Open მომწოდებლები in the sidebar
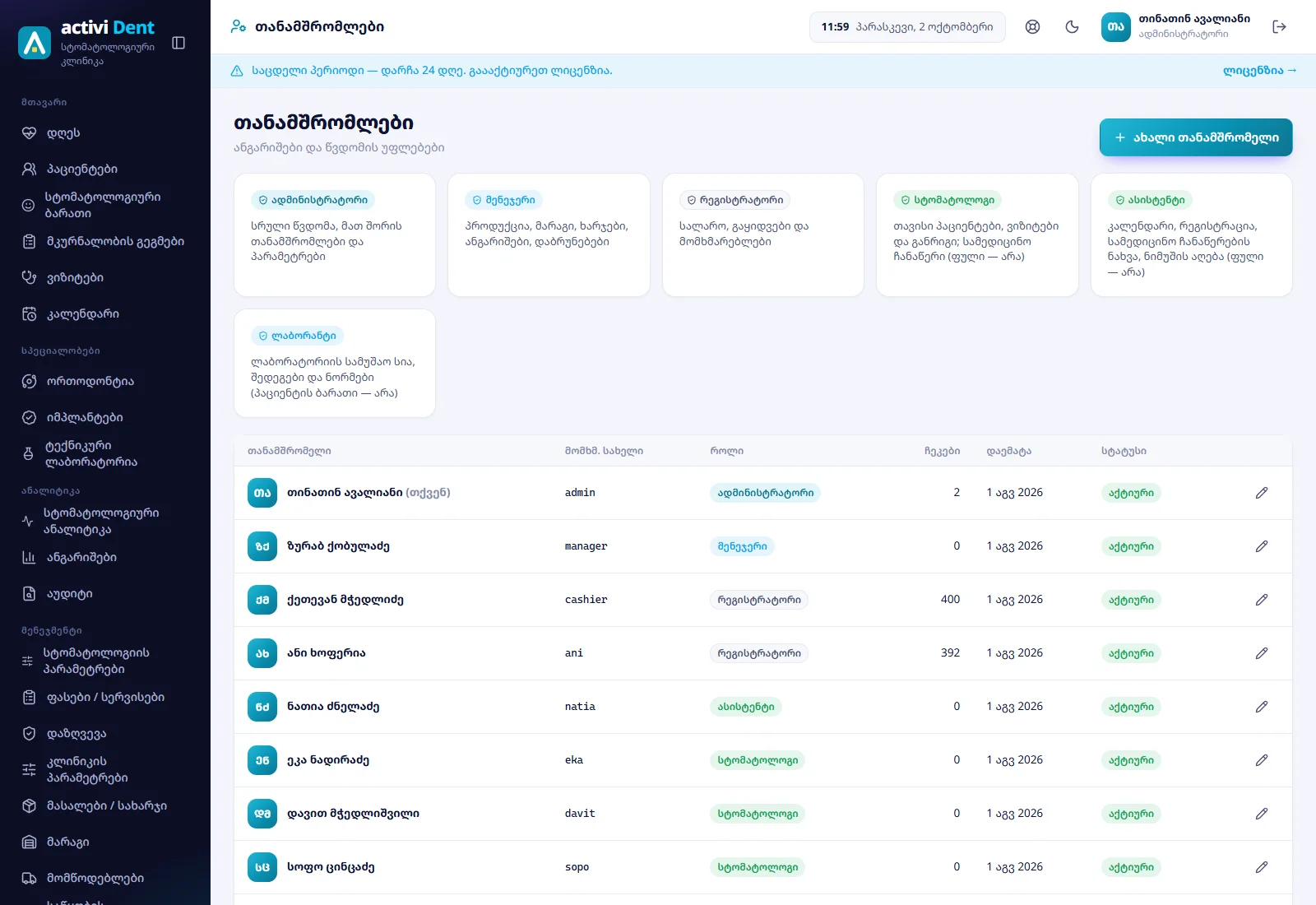The width and height of the screenshot is (1316, 905). (105, 879)
